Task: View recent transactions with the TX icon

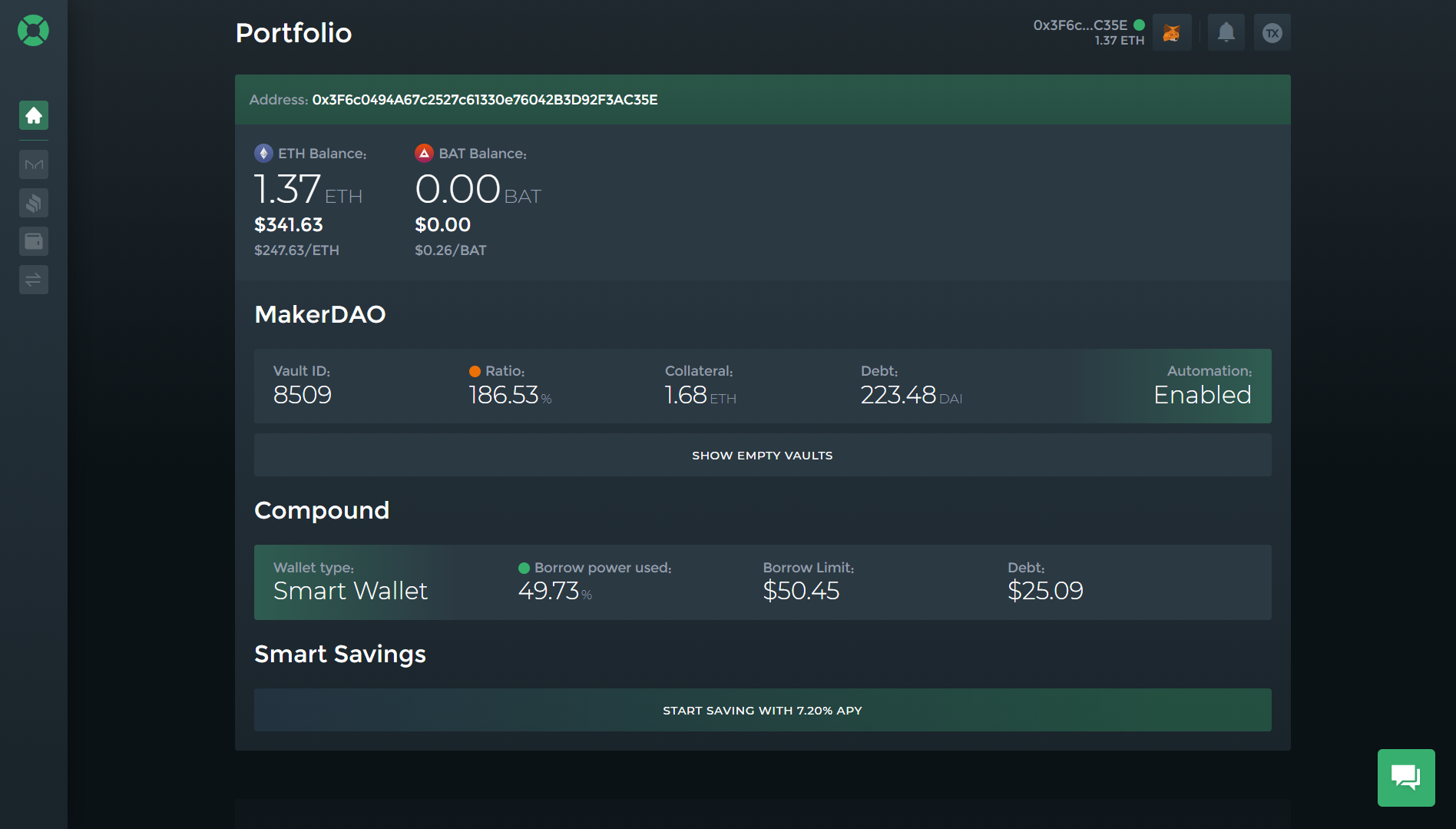Action: (1272, 32)
